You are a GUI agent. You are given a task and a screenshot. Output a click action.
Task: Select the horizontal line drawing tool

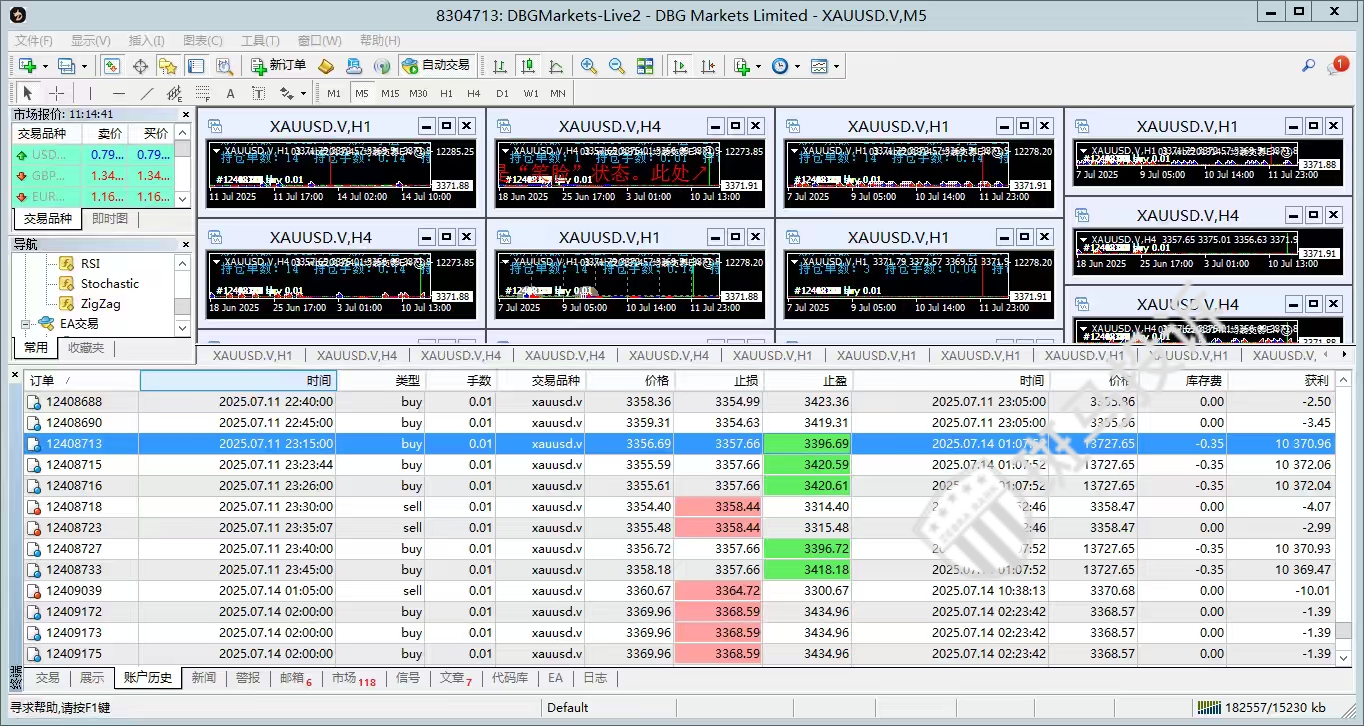click(119, 93)
